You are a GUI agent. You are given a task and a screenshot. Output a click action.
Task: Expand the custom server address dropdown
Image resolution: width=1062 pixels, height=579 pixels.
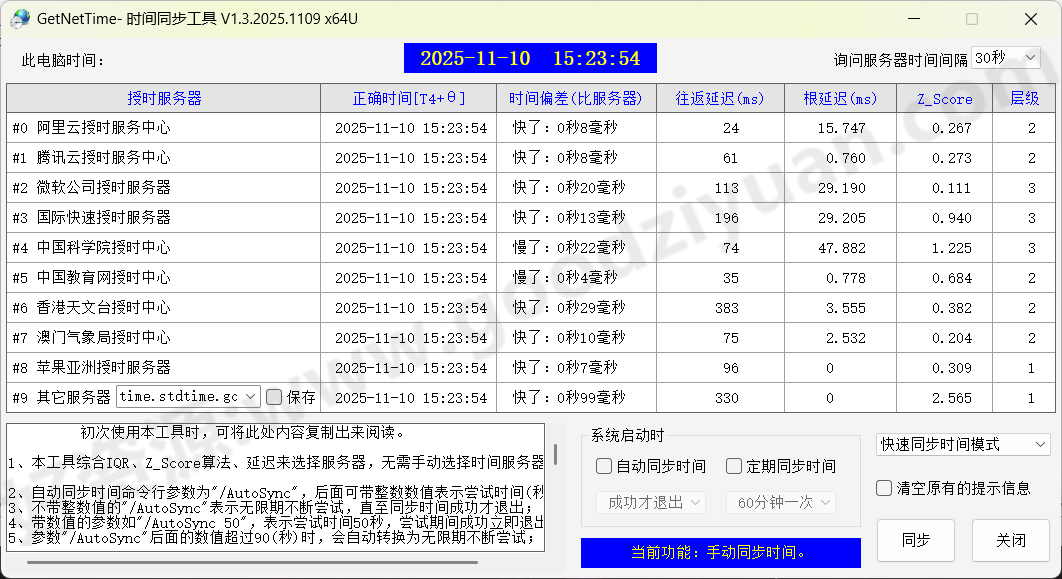(249, 396)
